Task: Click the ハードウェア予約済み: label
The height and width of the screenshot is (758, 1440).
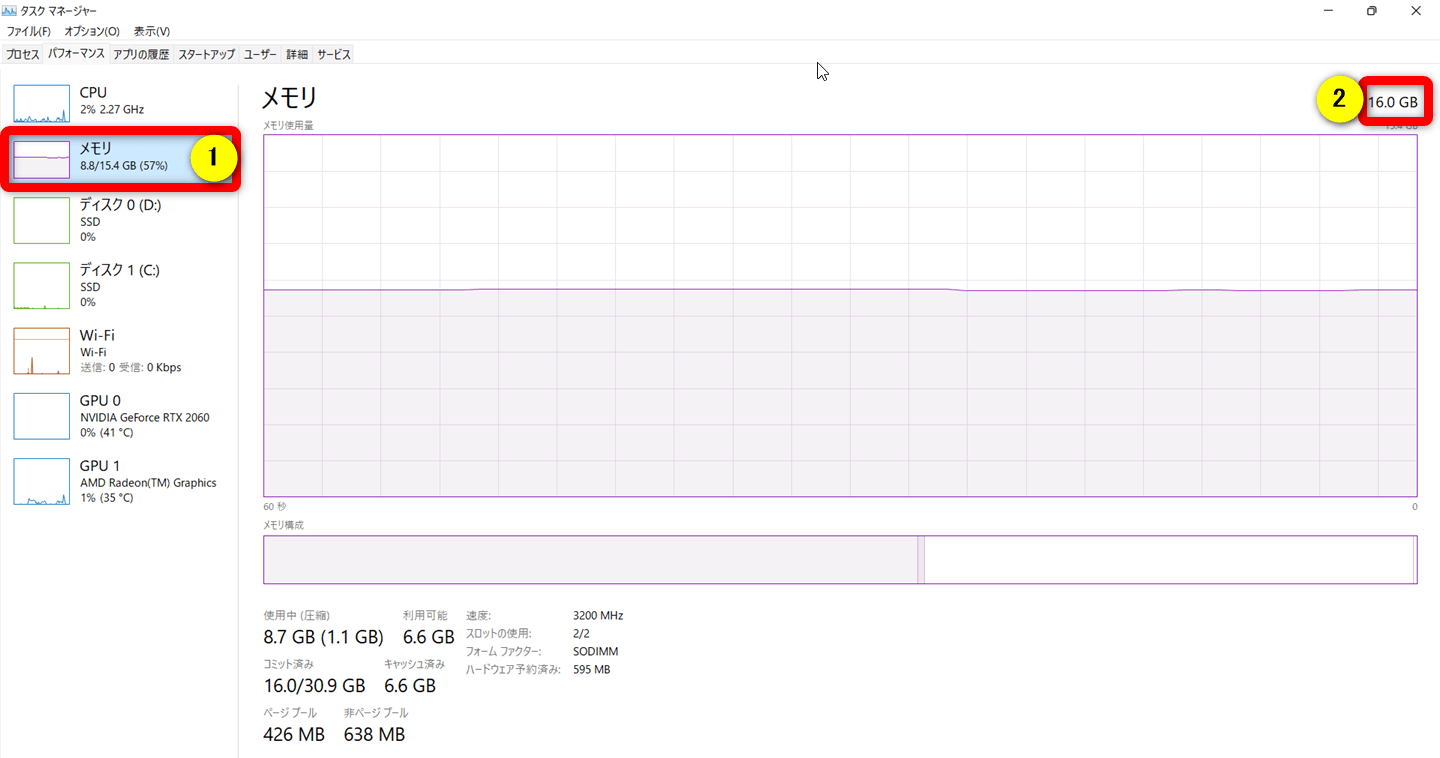Action: 513,670
